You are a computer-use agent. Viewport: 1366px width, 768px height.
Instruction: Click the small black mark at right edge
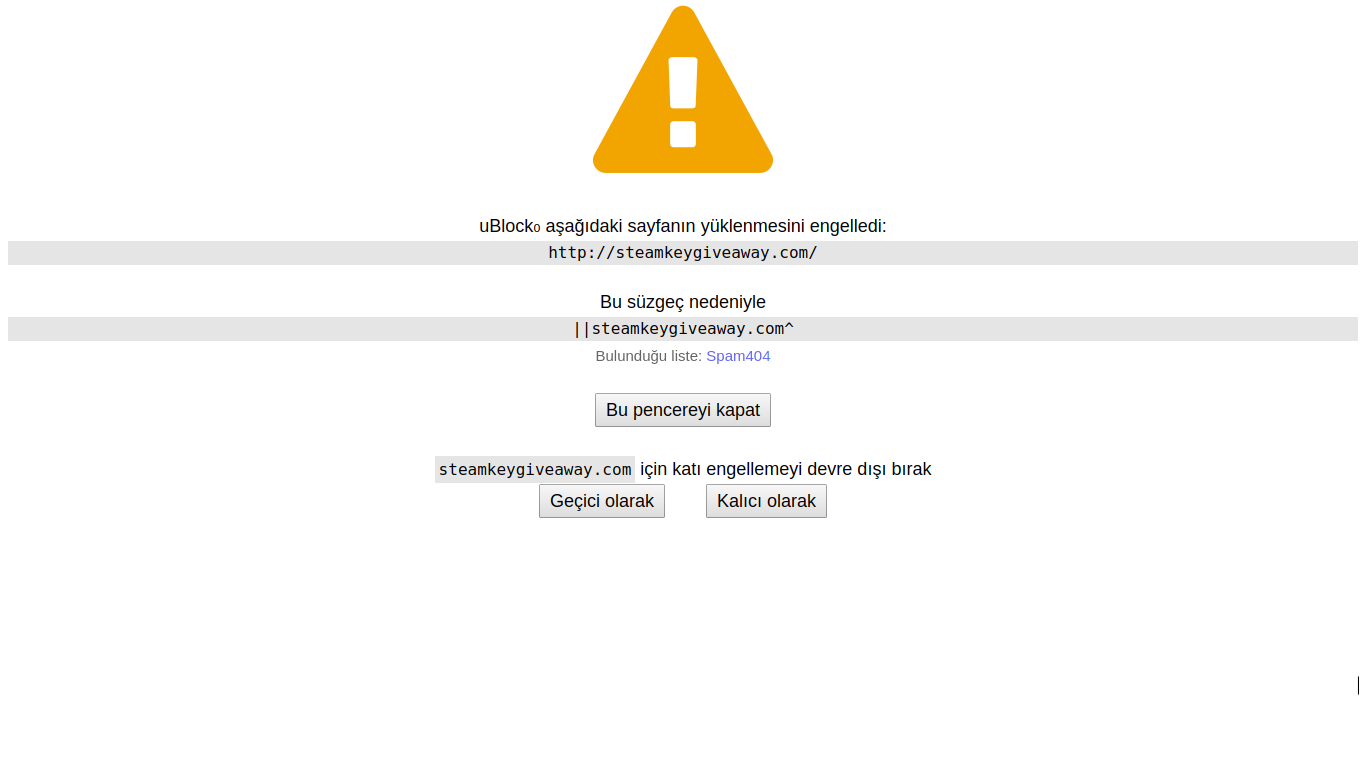click(x=1358, y=685)
